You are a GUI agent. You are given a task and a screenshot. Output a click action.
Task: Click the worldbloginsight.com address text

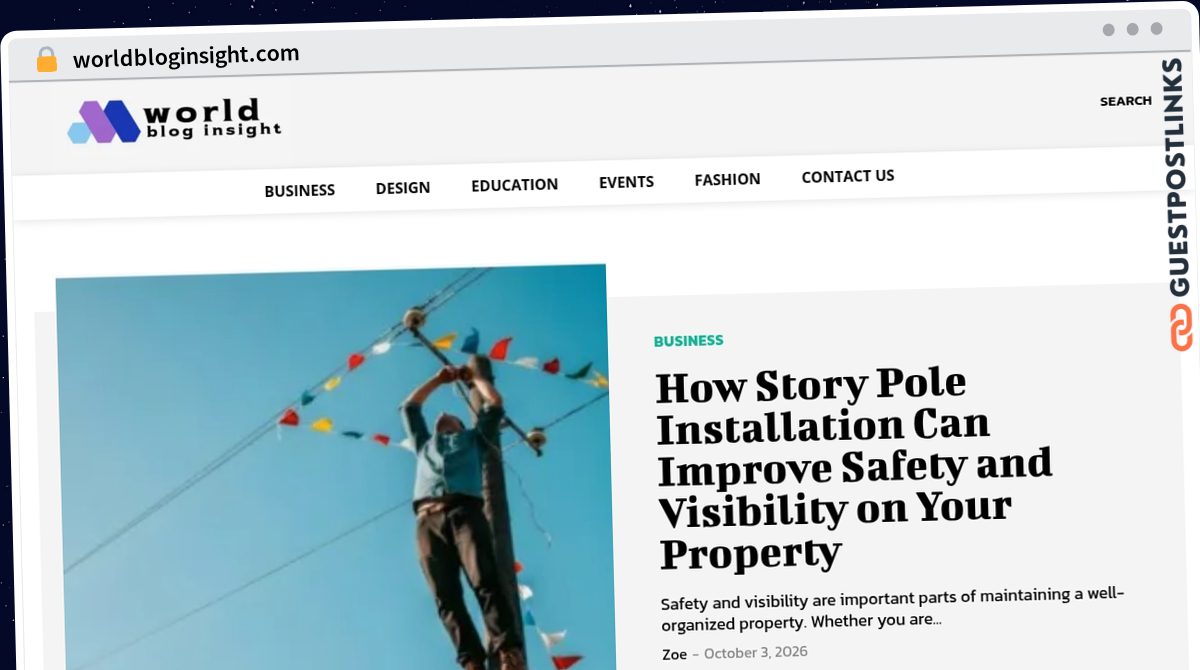pos(186,56)
